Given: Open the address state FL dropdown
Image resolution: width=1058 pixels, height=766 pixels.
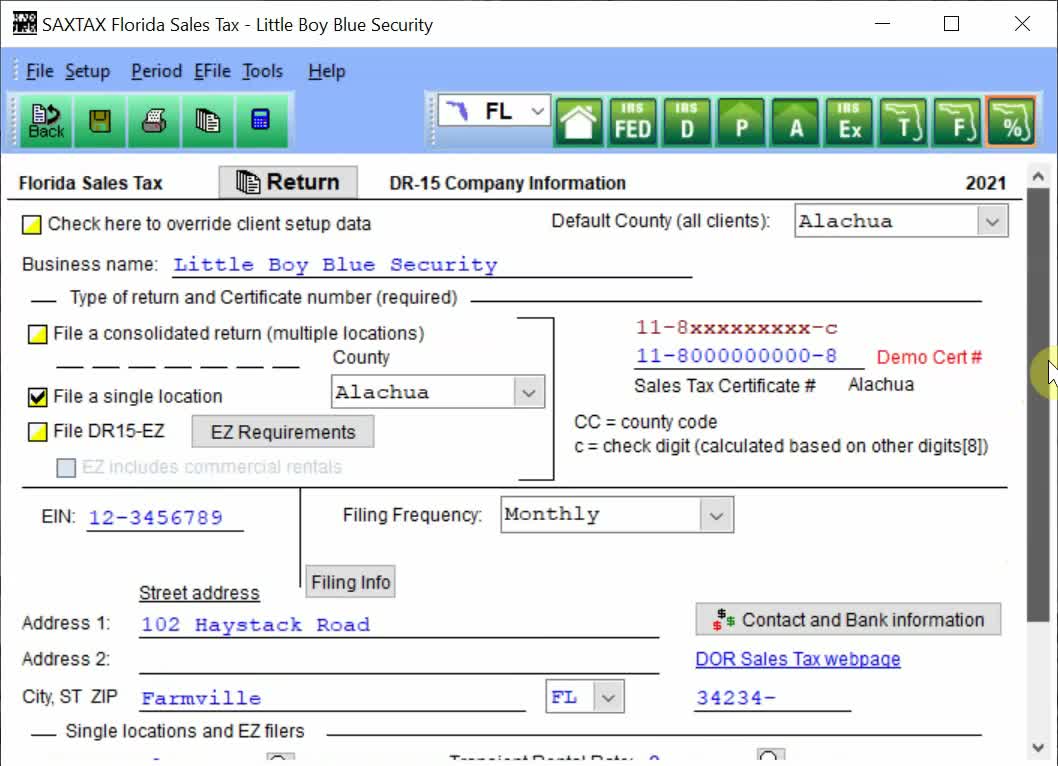Looking at the screenshot, I should tap(608, 697).
